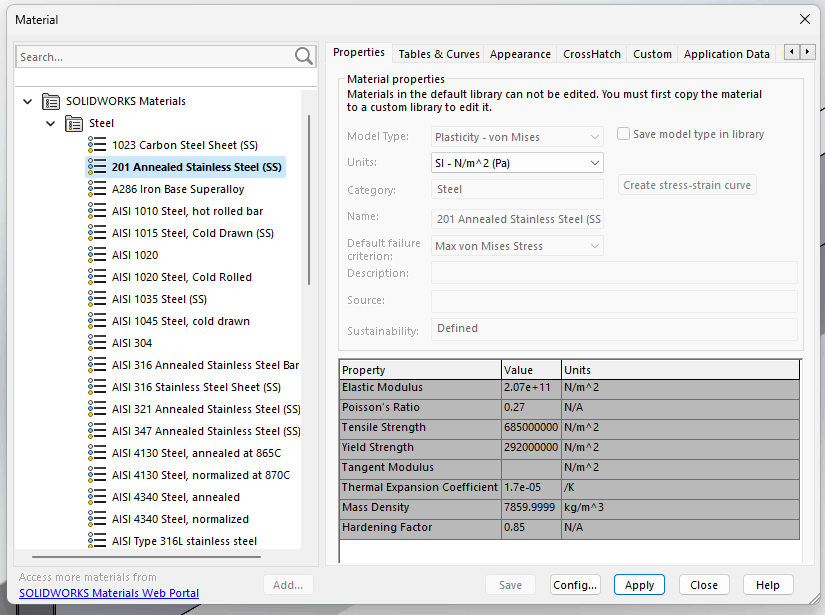This screenshot has height=615, width=825.
Task: Click the AISI 316 Stainless Steel Sheet icon
Action: (97, 387)
